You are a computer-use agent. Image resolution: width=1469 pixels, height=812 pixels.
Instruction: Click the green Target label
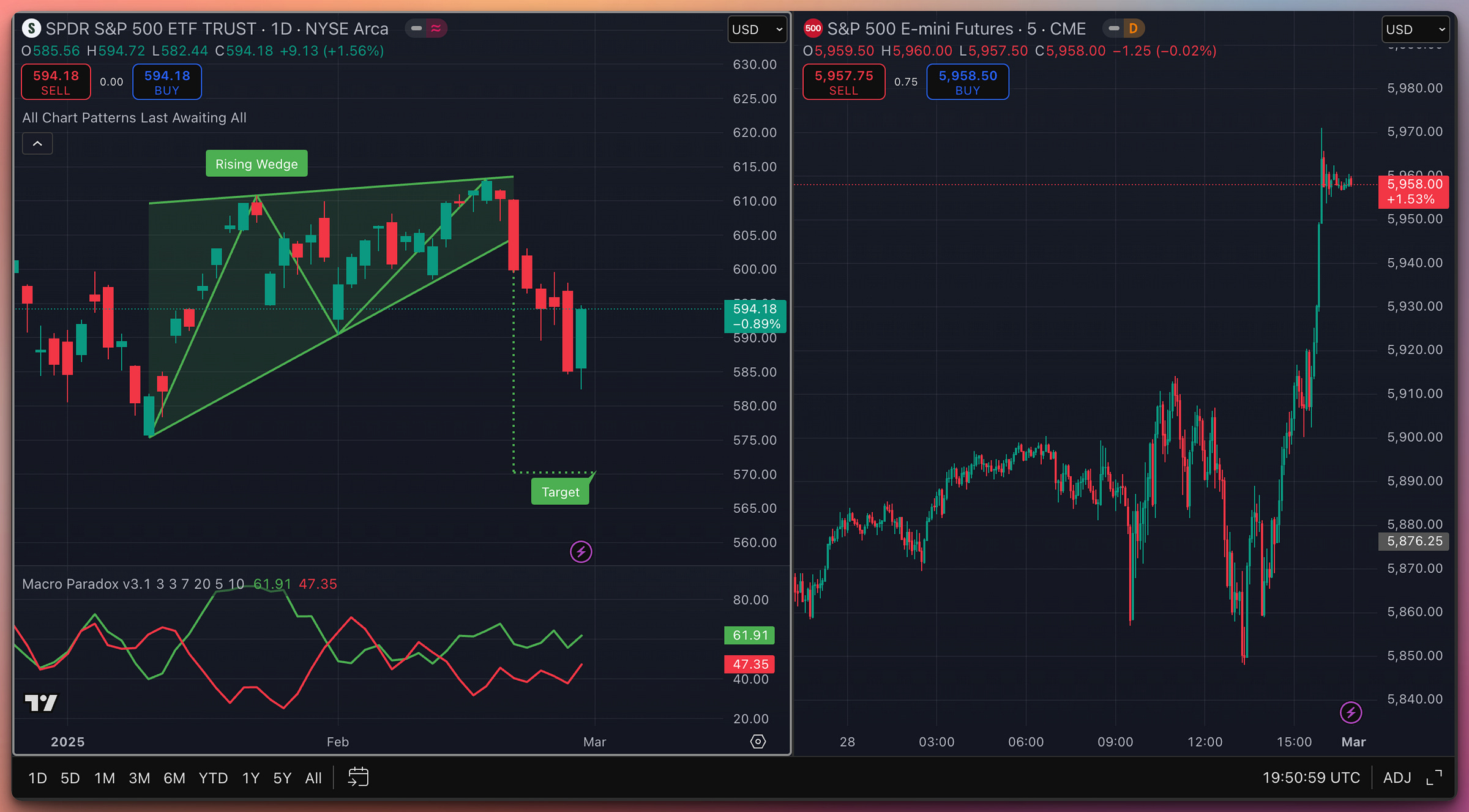pyautogui.click(x=560, y=492)
